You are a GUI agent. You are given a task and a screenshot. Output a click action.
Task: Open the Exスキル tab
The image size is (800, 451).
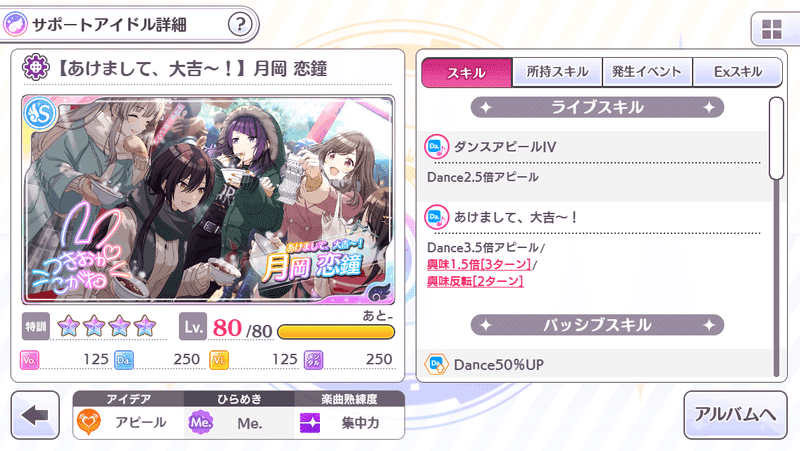tap(737, 72)
